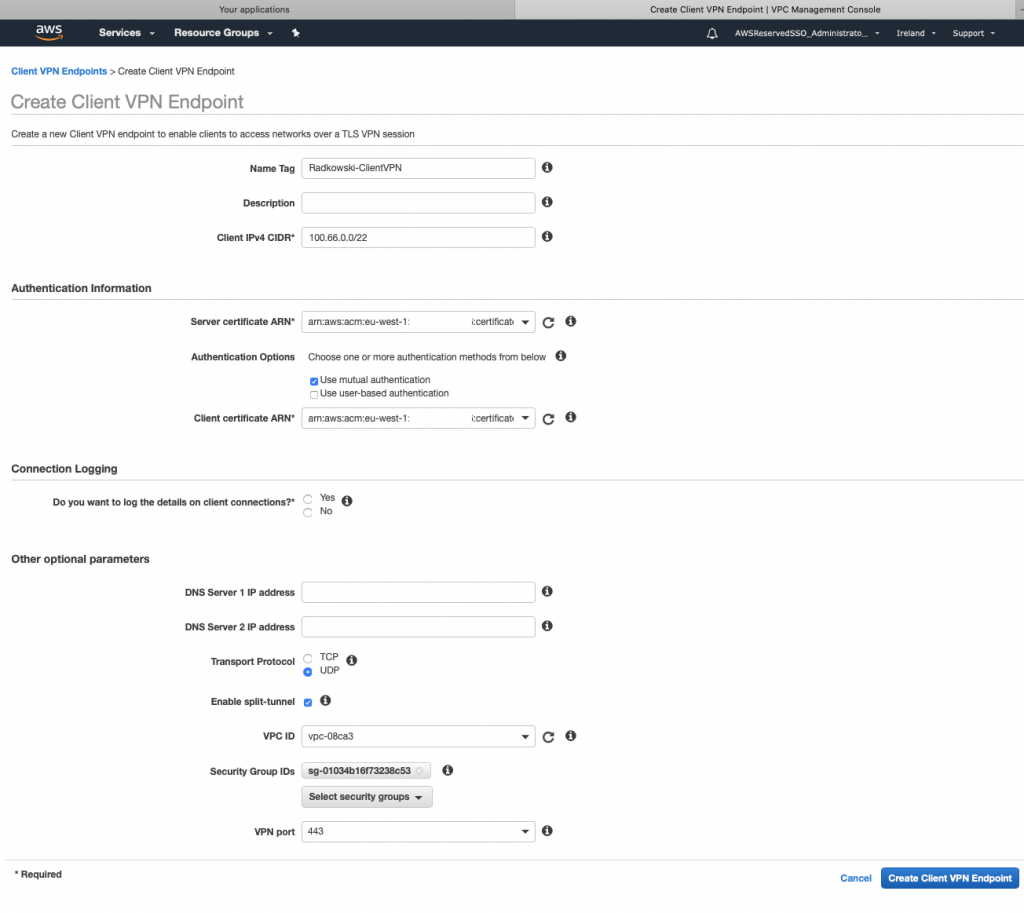Viewport: 1024px width, 913px height.
Task: Select Yes for connection logging
Action: 308,499
